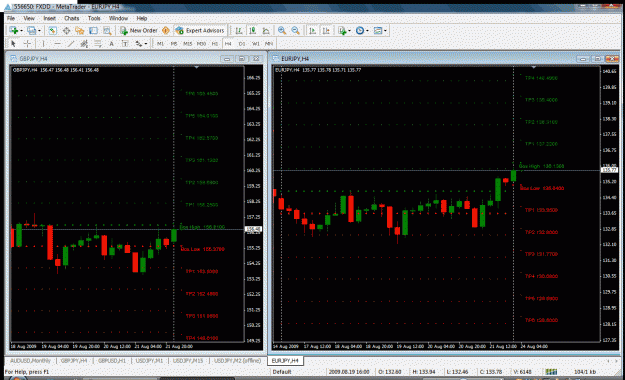Switch to the USDJPY,M1 chart tab
Viewport: 625px width, 380px height.
click(x=149, y=361)
